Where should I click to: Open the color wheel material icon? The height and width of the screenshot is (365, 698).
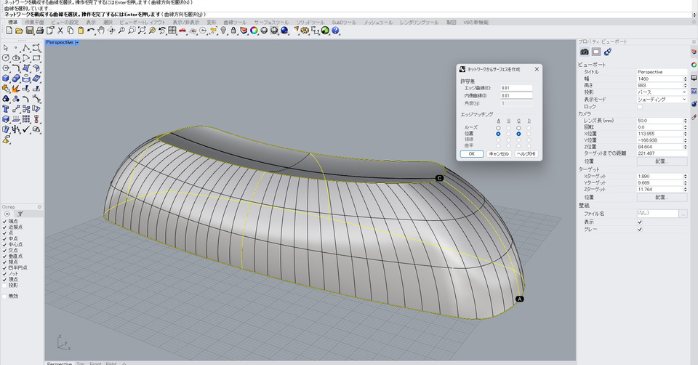[x=254, y=31]
